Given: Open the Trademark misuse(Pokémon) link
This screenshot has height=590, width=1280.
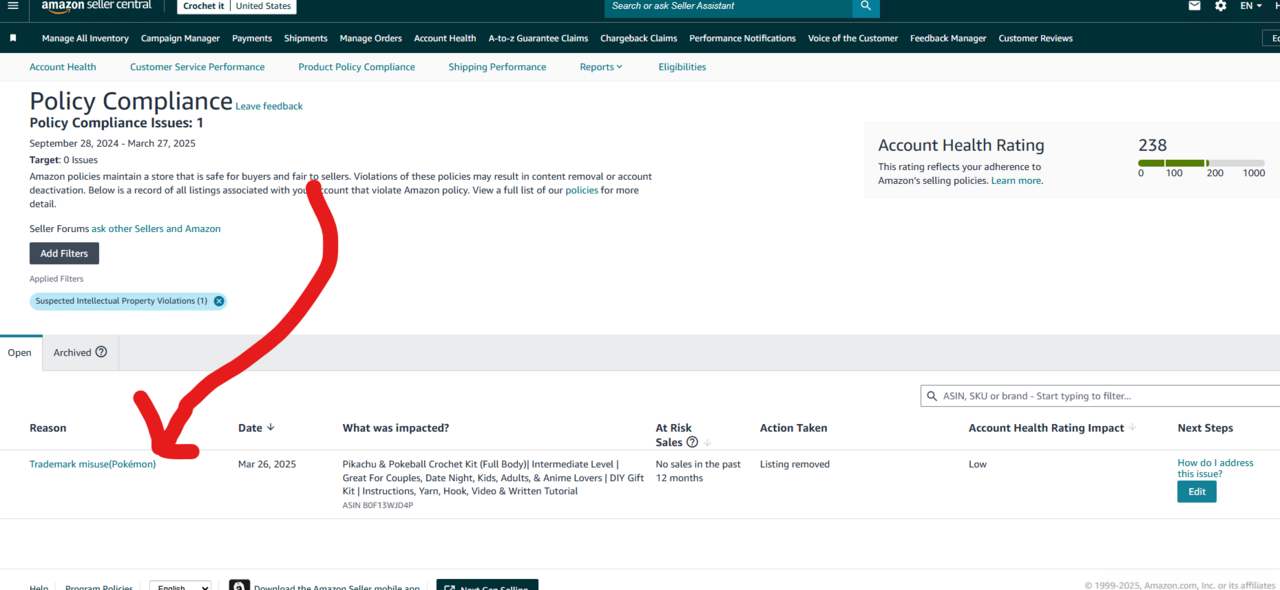Looking at the screenshot, I should click(x=93, y=464).
